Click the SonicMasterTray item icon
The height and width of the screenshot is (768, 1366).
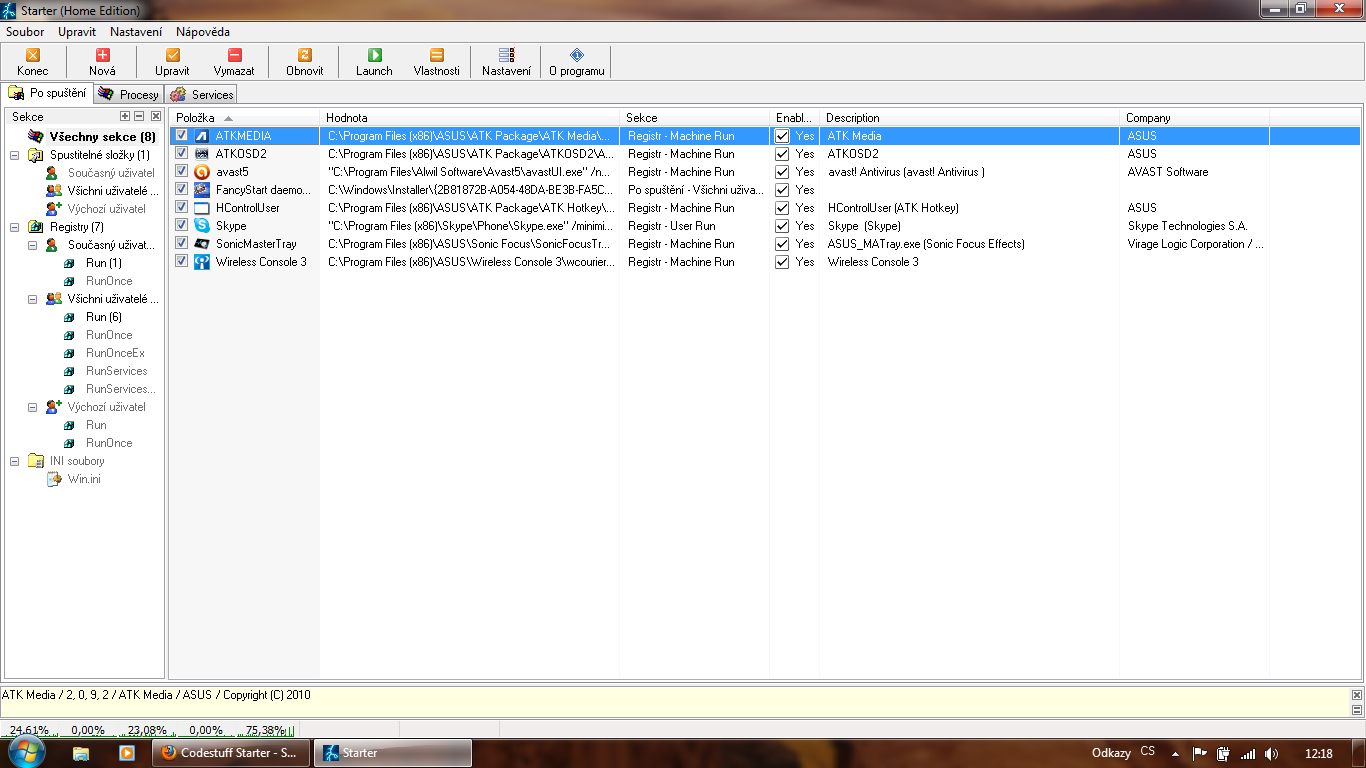202,244
